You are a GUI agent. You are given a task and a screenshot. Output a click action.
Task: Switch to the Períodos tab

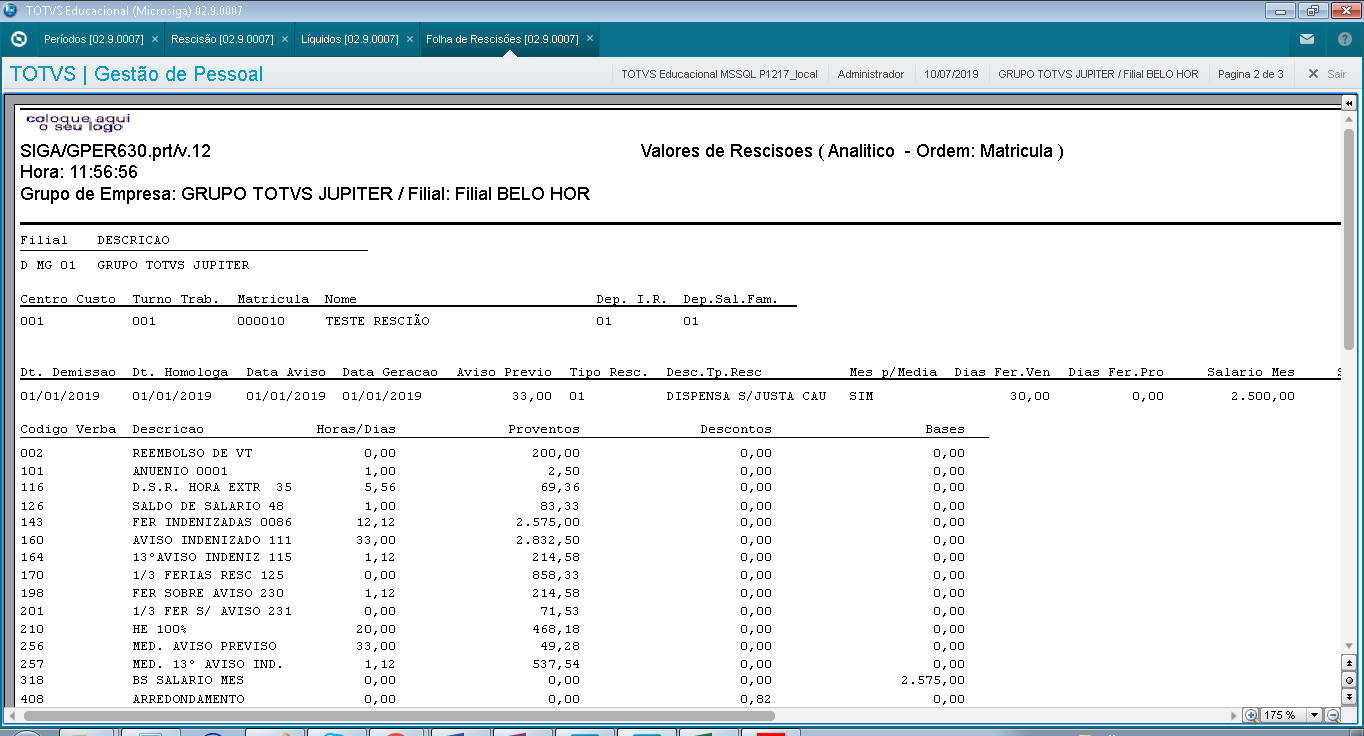pos(93,39)
